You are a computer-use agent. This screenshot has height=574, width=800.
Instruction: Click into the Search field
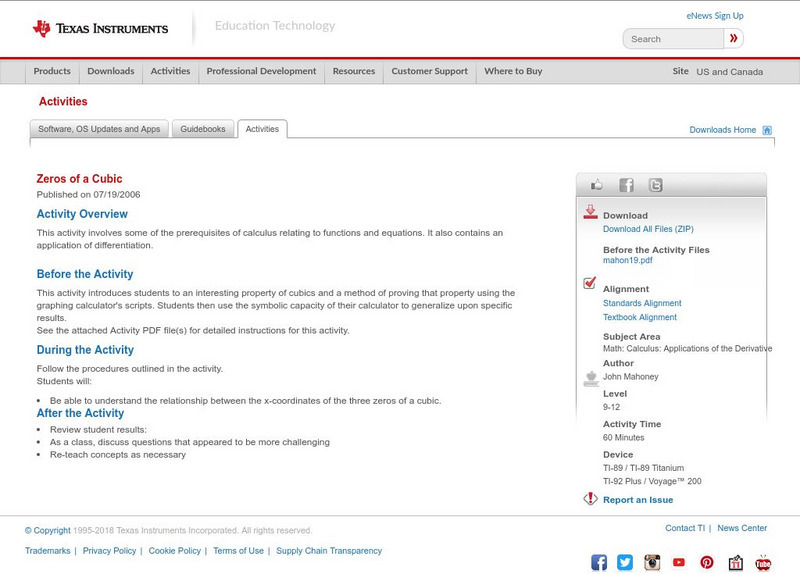click(x=673, y=39)
